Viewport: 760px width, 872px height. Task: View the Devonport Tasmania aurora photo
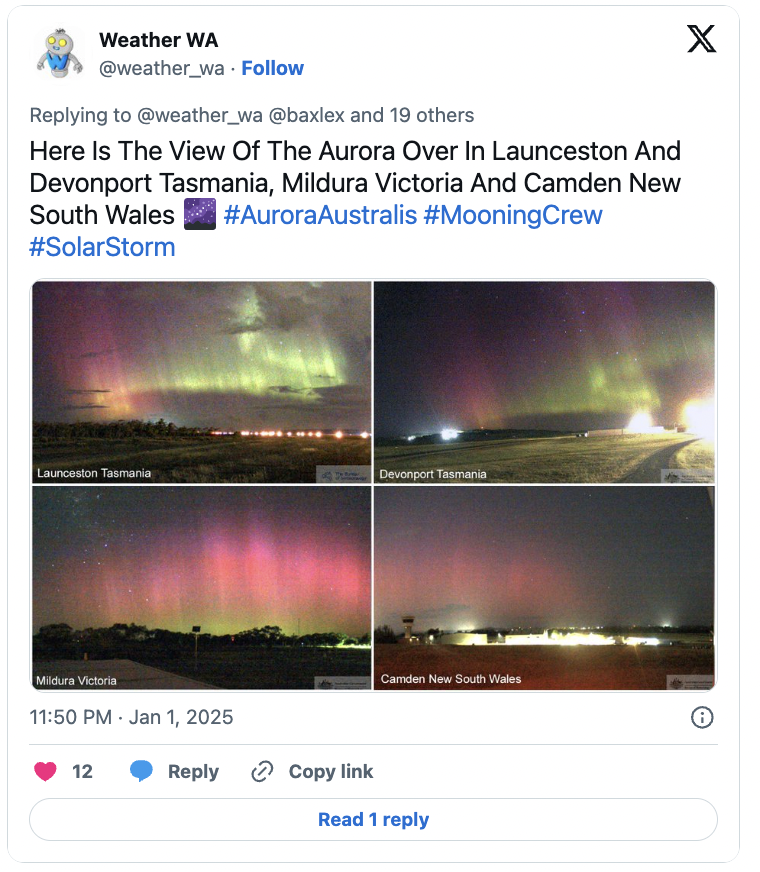(544, 382)
